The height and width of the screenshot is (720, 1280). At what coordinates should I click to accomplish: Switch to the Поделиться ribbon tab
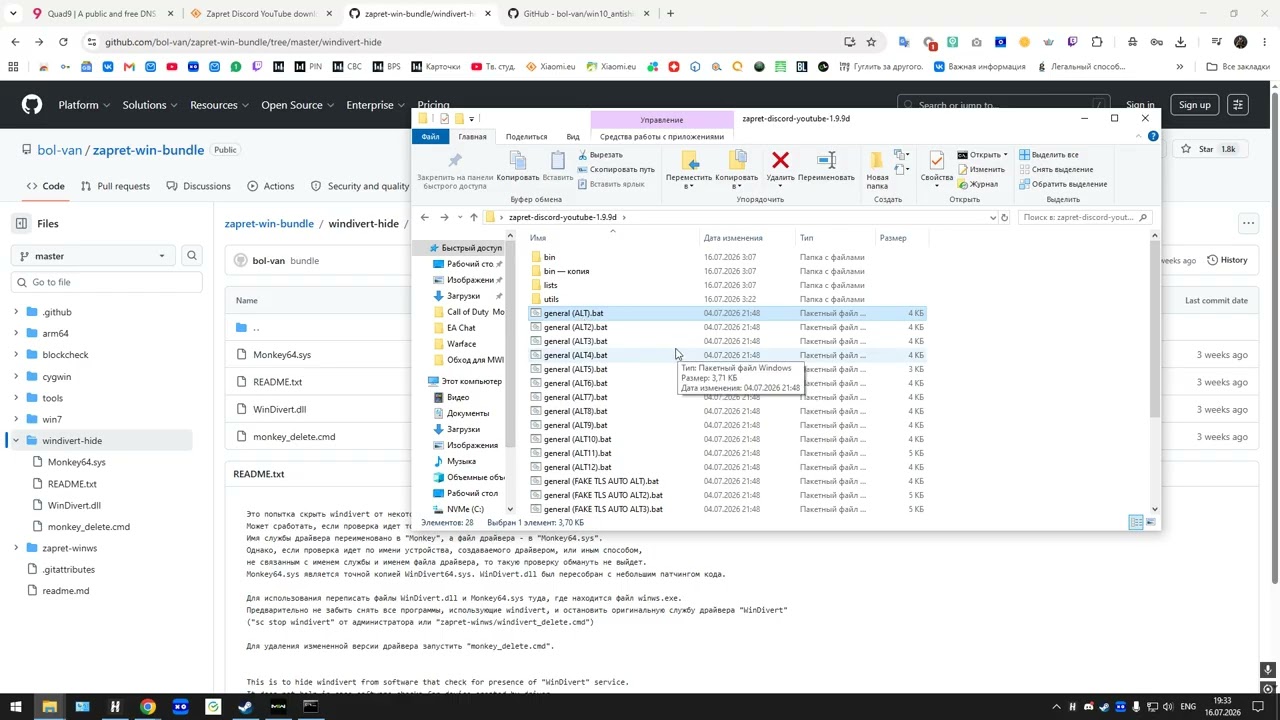[526, 137]
